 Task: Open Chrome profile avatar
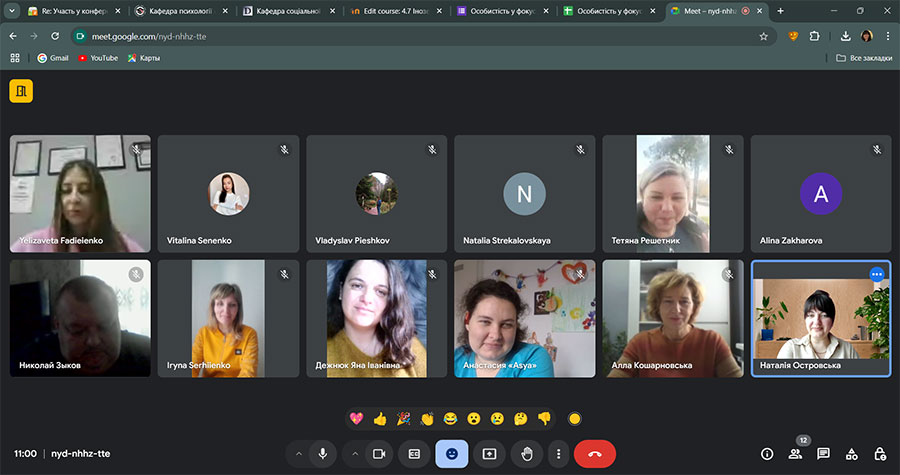point(867,36)
